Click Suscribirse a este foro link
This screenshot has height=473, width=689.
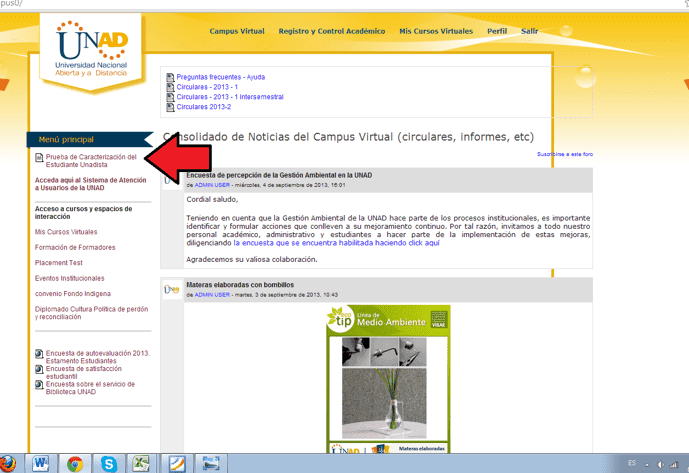point(565,154)
